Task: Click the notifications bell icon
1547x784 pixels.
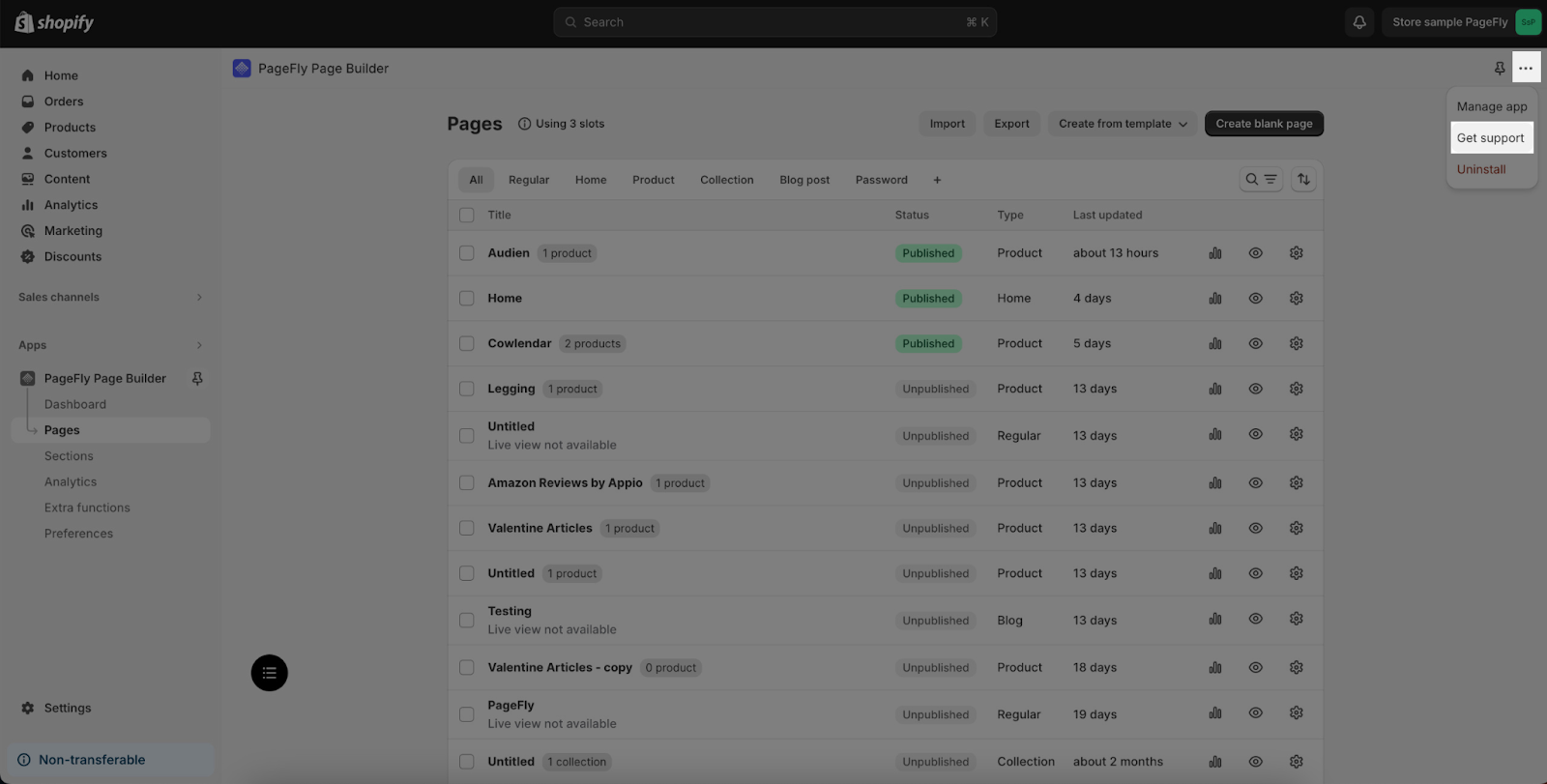Action: click(x=1359, y=22)
